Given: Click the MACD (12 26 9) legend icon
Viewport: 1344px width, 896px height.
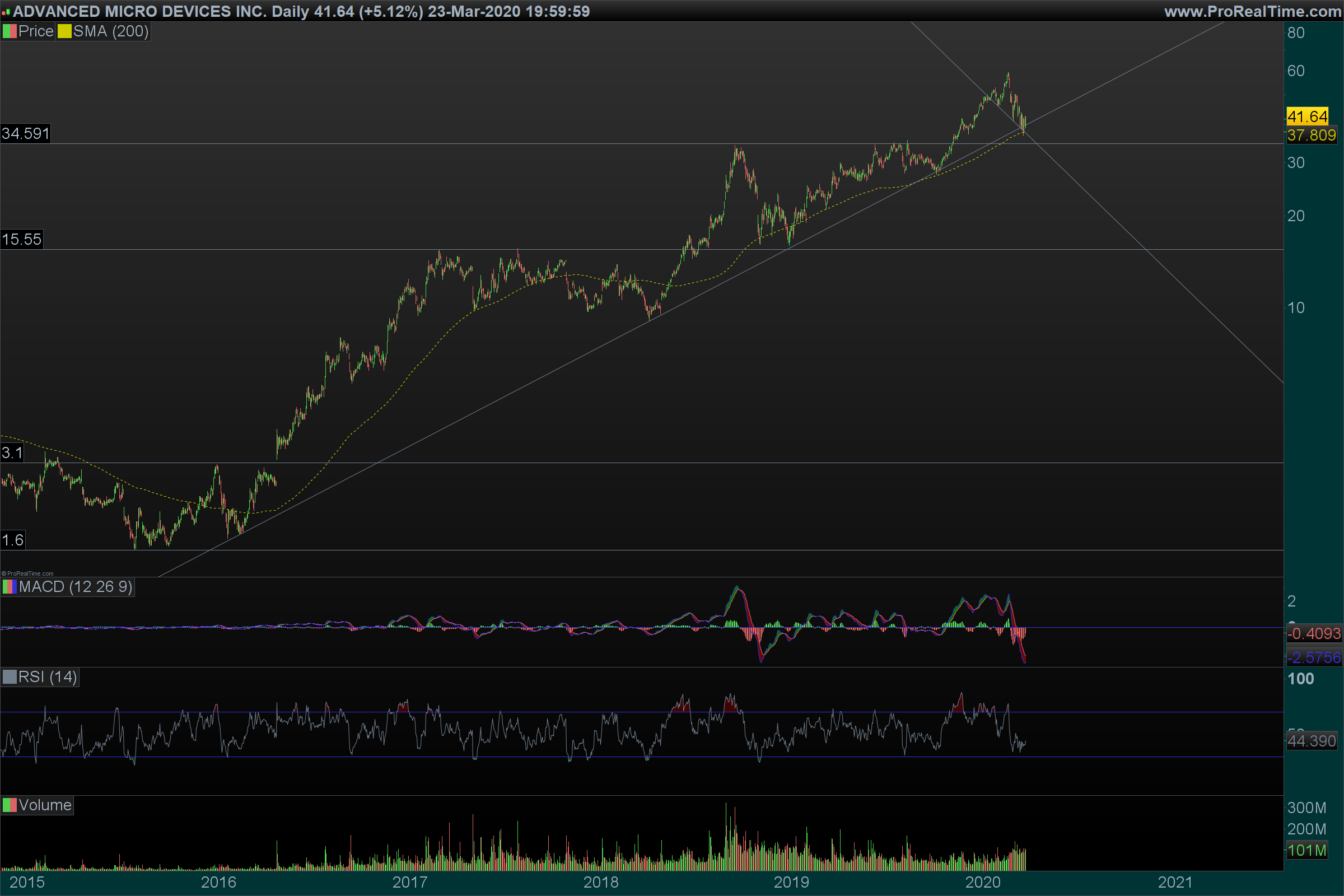Looking at the screenshot, I should coord(10,587).
